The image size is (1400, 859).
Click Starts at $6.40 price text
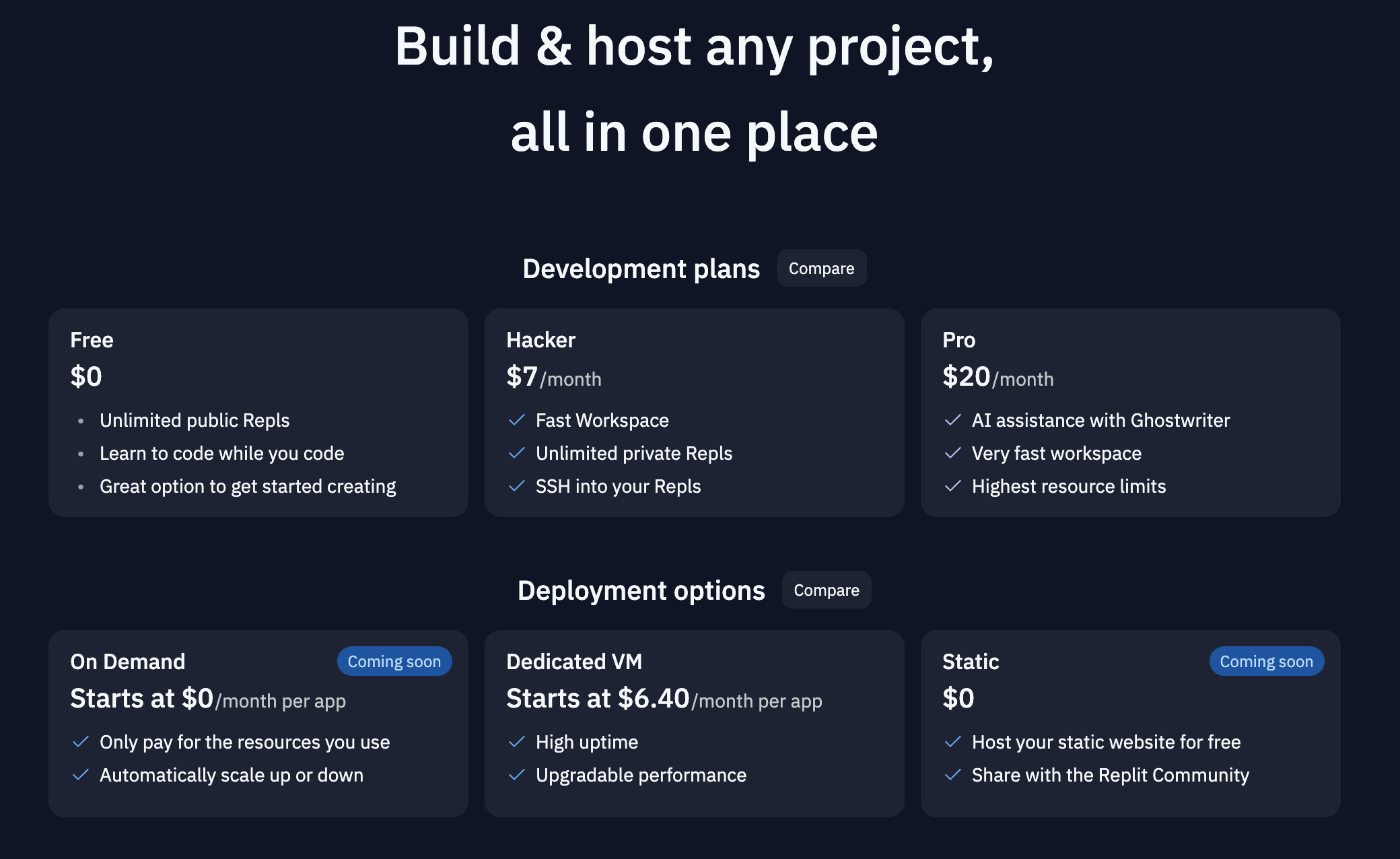(597, 699)
